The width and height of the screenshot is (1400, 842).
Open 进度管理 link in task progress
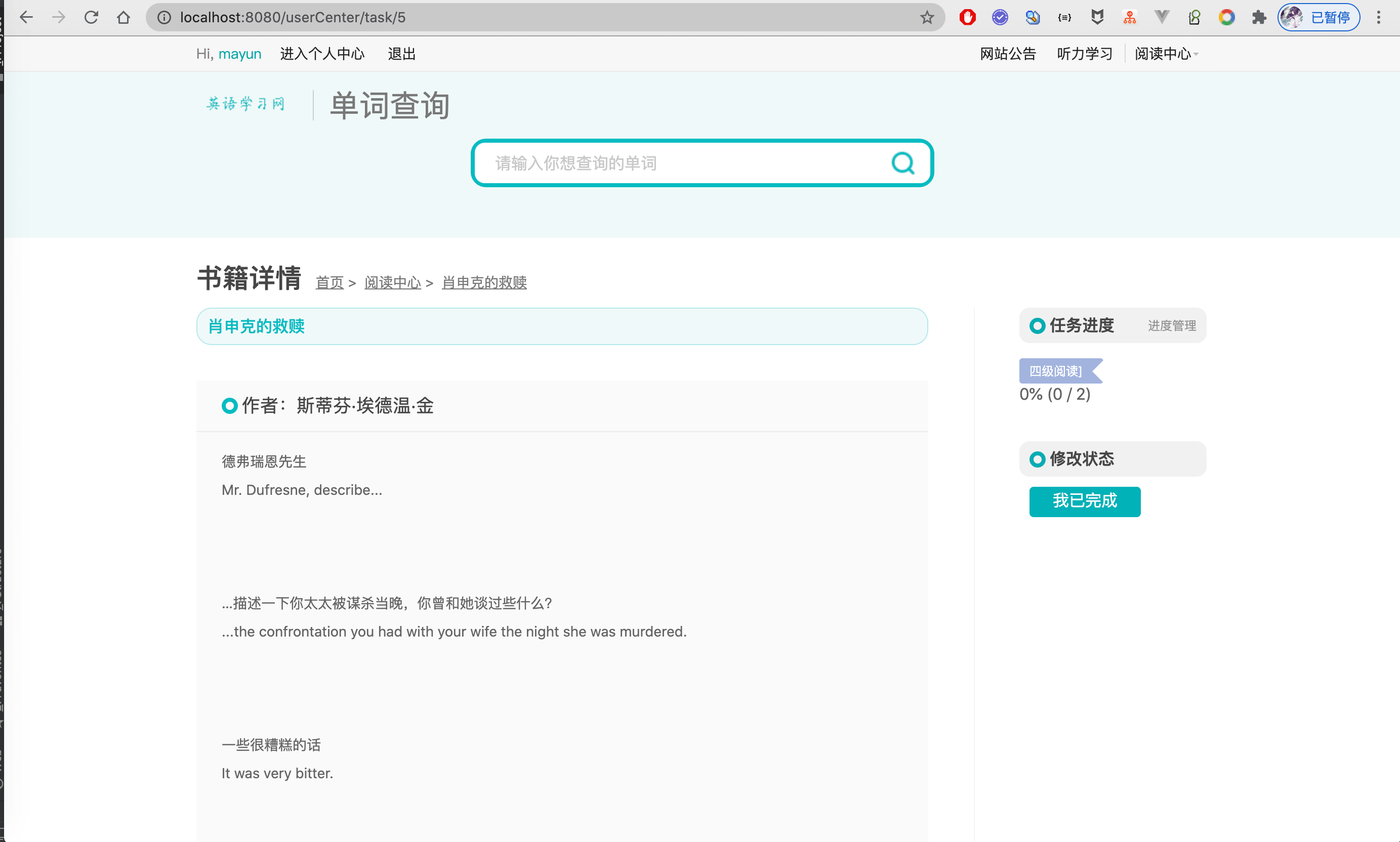[x=1171, y=326]
